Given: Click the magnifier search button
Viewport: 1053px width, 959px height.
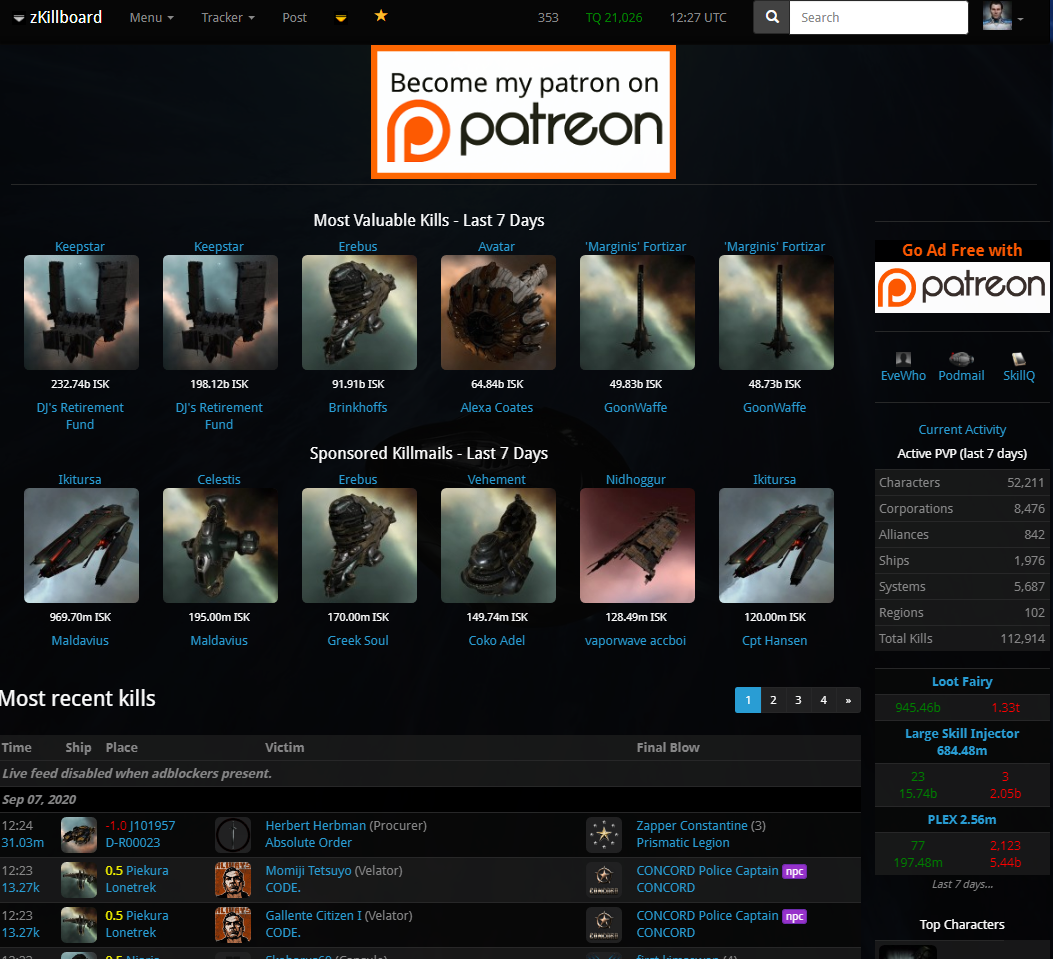Looking at the screenshot, I should (772, 17).
